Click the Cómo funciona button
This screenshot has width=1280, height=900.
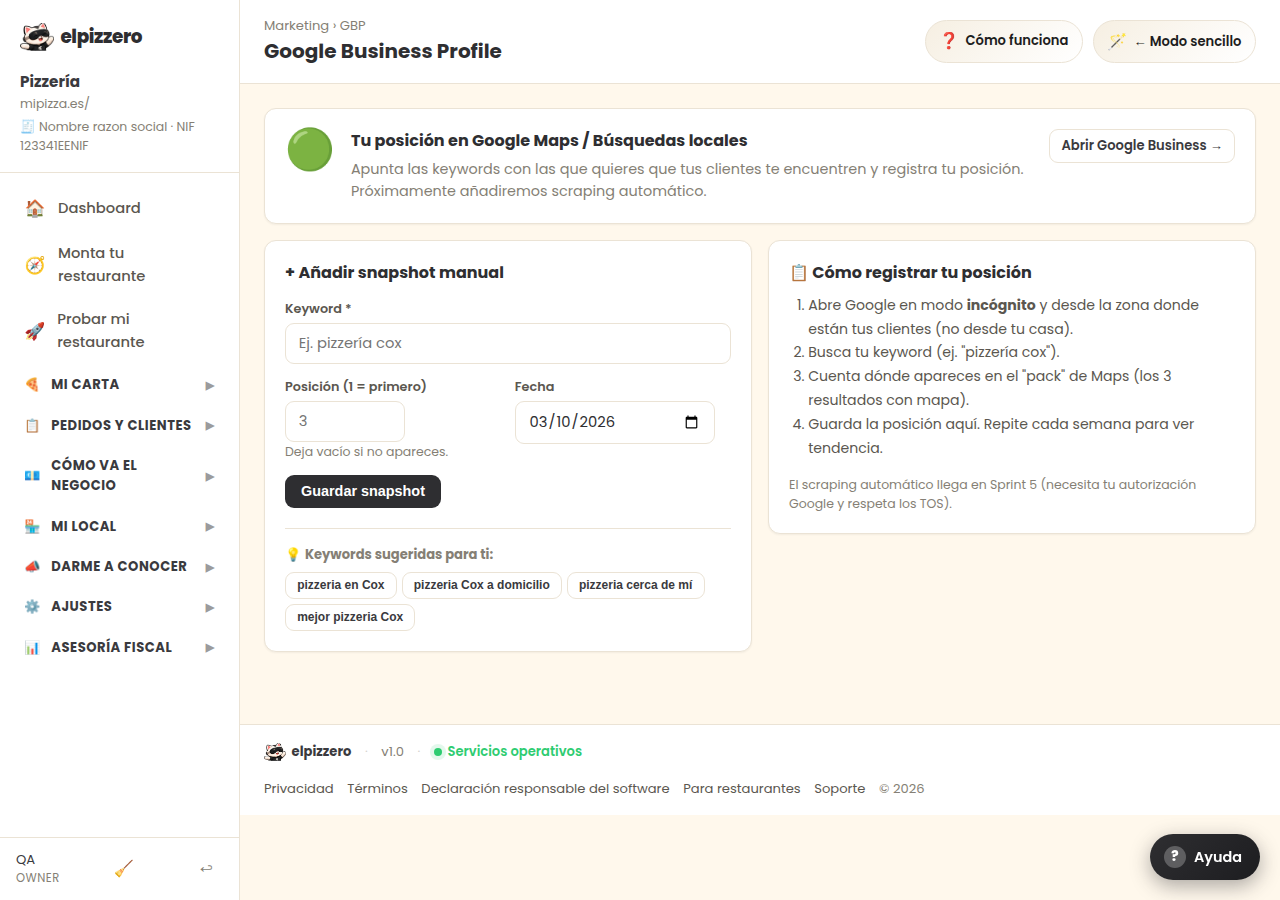click(x=1004, y=41)
